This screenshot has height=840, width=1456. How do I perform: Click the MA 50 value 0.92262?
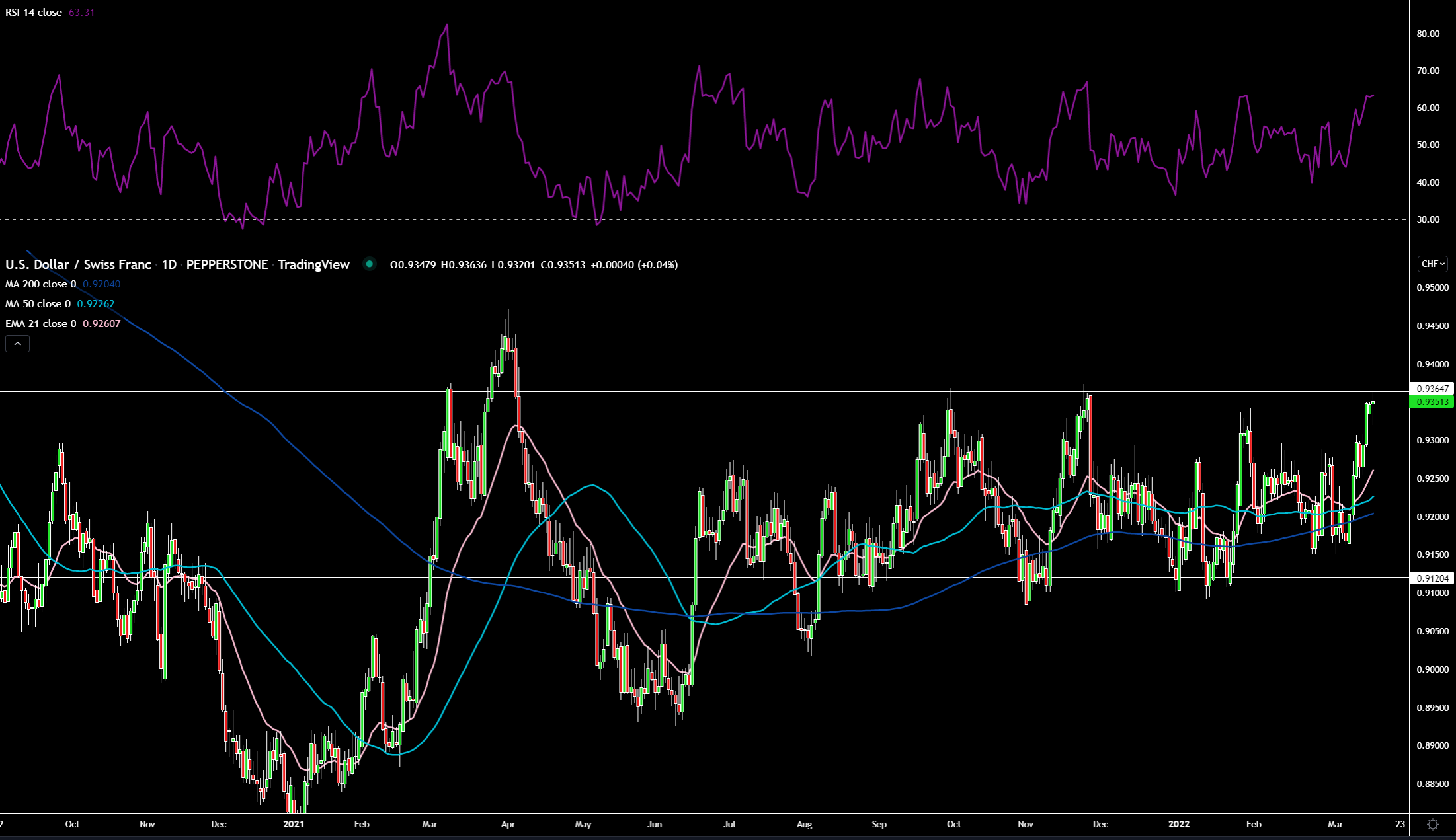pyautogui.click(x=96, y=304)
